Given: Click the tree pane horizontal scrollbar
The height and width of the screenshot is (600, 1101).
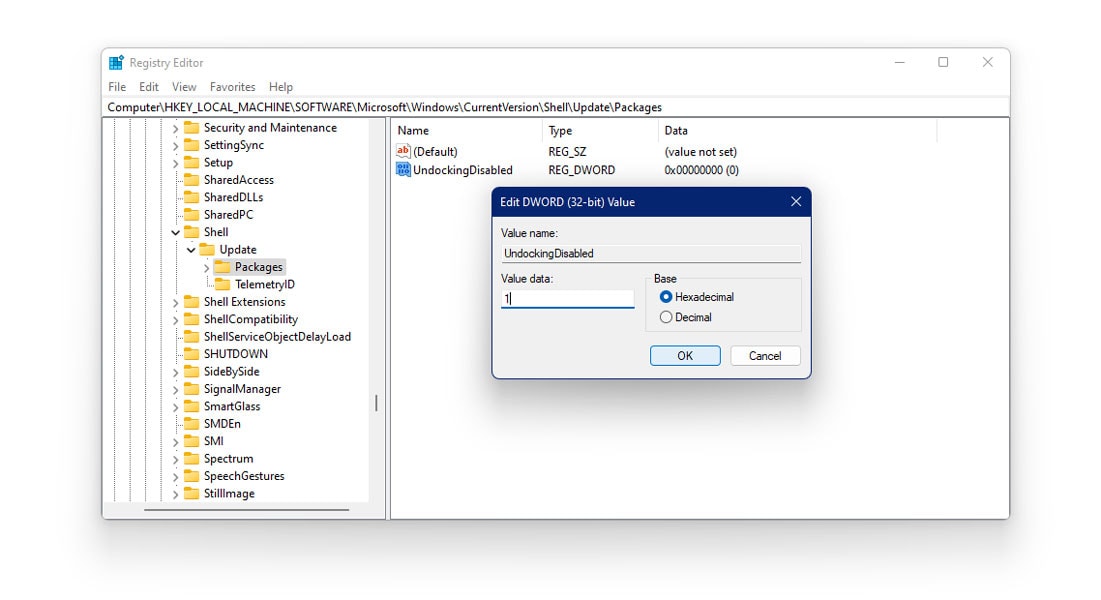Looking at the screenshot, I should point(246,510).
